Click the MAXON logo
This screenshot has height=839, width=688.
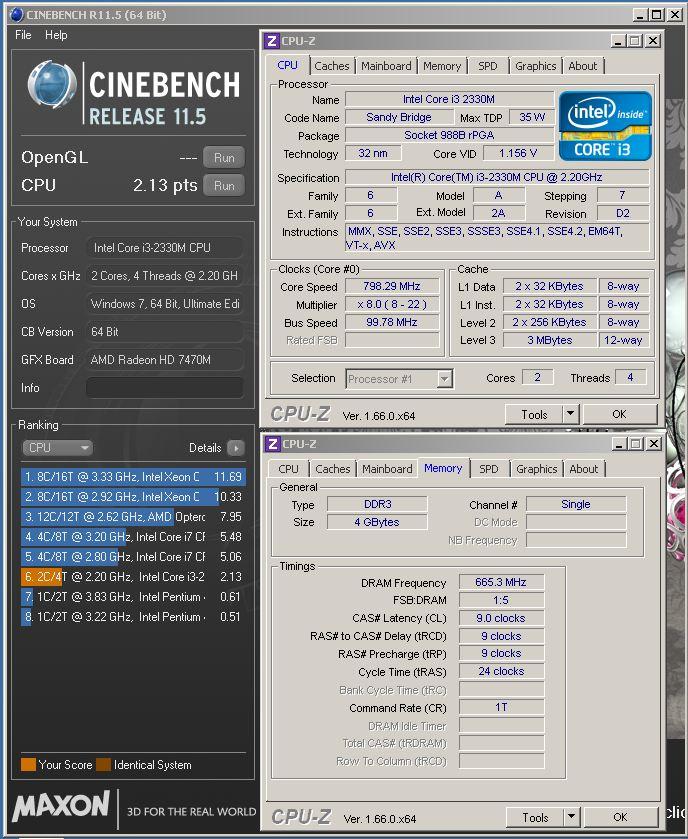point(61,806)
